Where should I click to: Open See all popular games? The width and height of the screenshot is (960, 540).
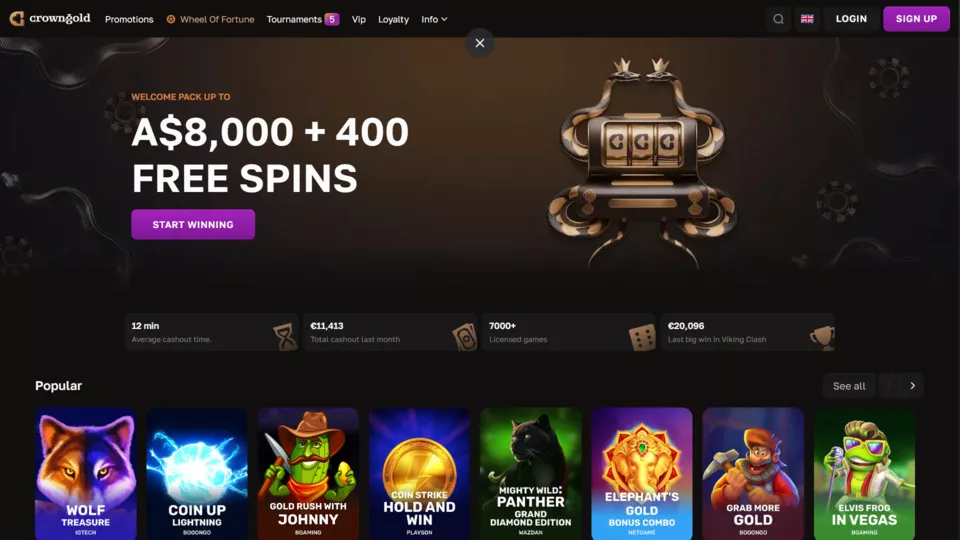pos(849,386)
